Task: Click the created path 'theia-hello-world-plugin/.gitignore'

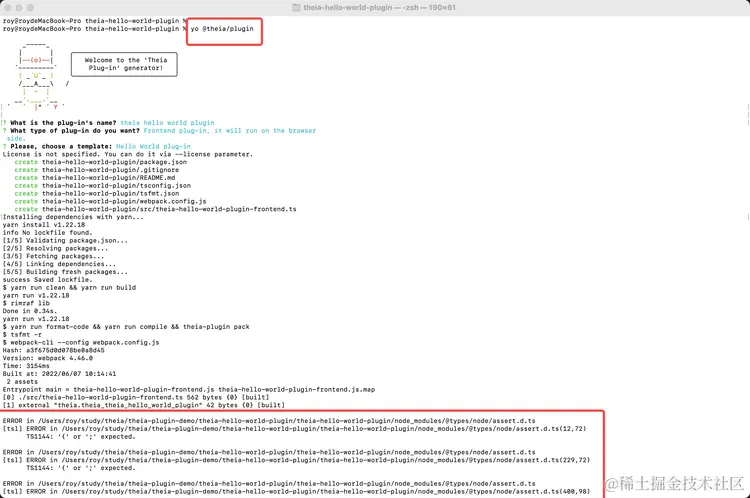Action: click(x=110, y=170)
